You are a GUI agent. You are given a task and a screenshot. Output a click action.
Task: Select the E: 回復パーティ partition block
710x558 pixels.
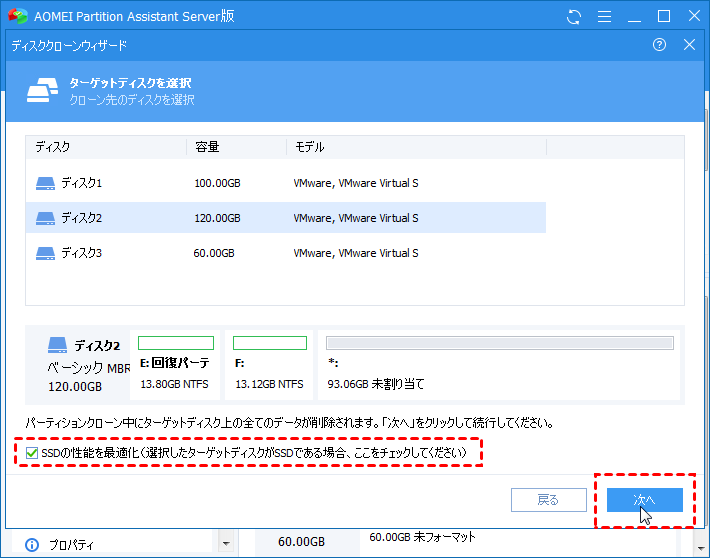click(175, 365)
